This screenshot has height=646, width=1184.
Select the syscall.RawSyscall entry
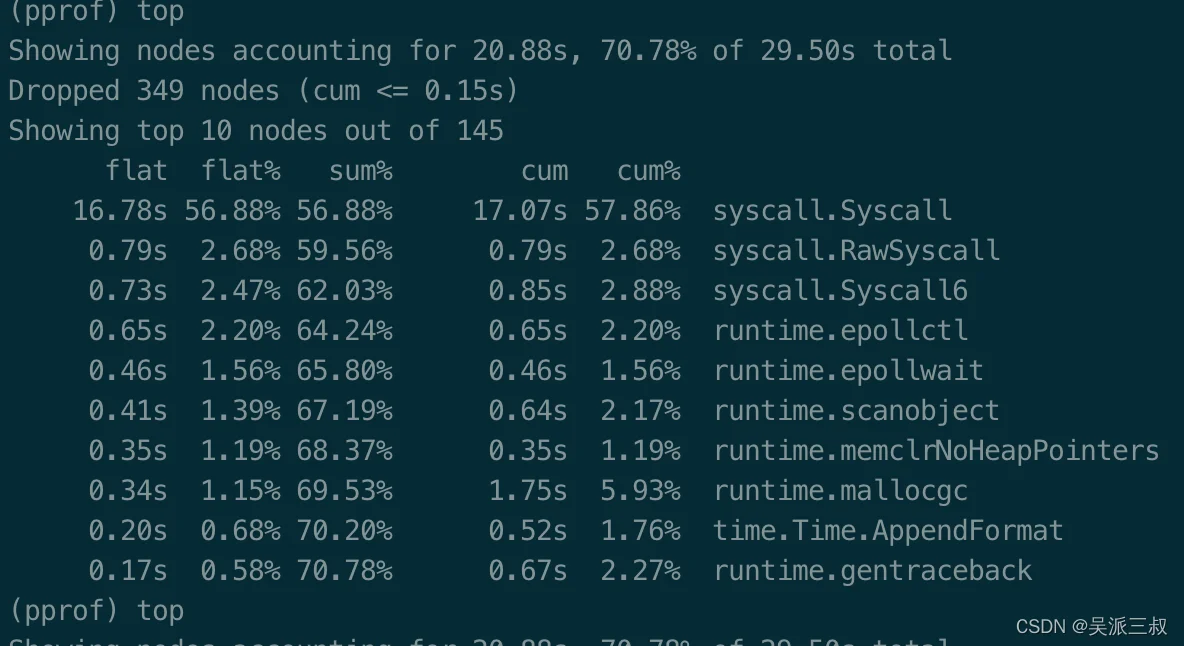pyautogui.click(x=856, y=250)
